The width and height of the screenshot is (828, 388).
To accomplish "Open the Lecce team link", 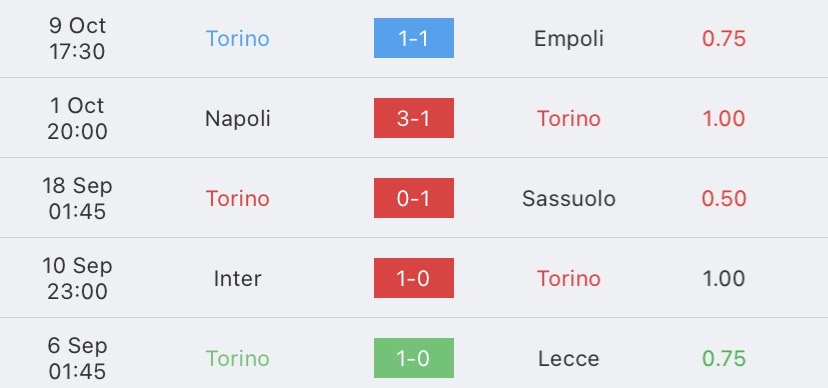I will (x=569, y=358).
